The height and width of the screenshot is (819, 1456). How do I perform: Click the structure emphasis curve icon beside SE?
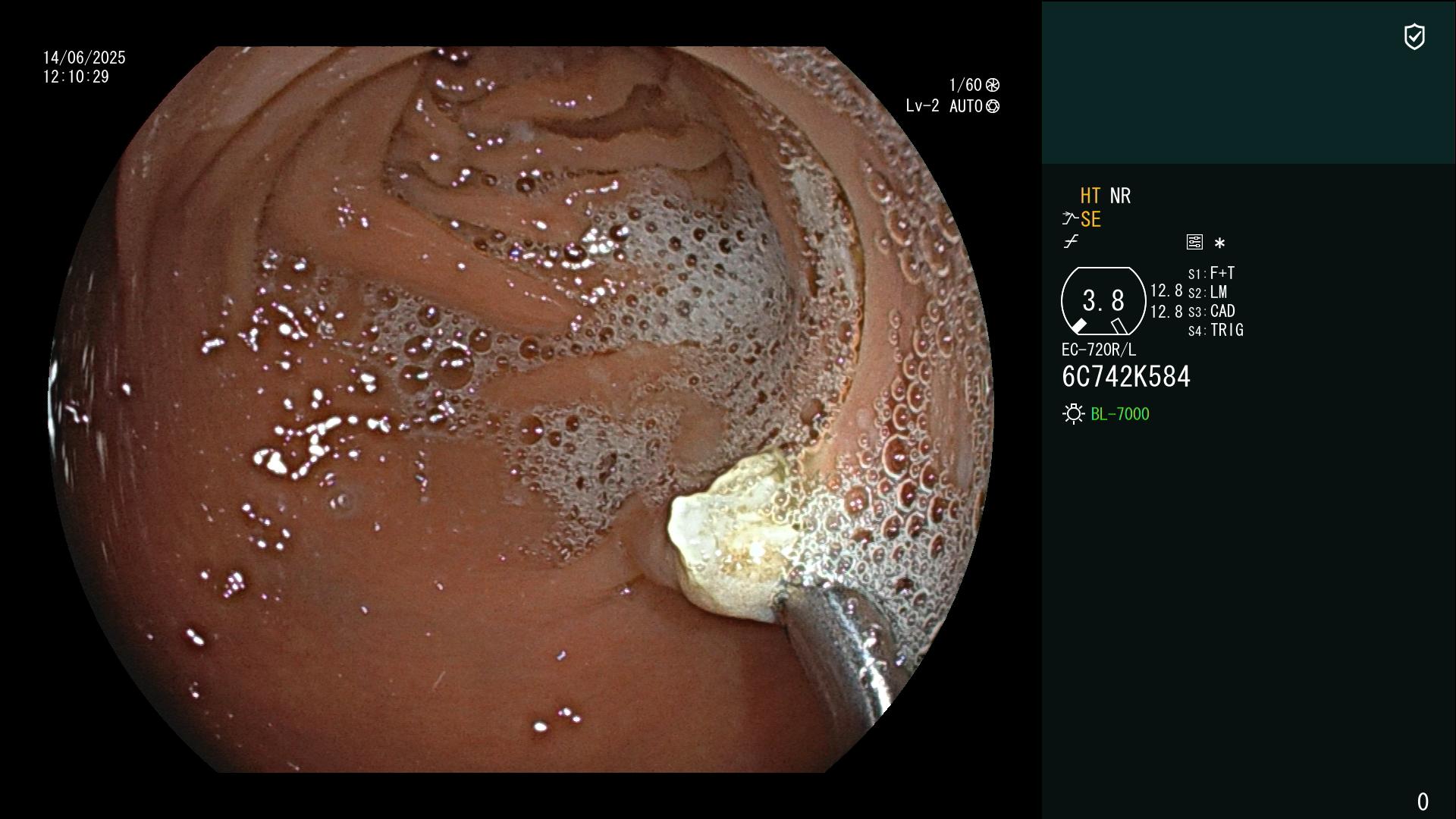coord(1070,219)
